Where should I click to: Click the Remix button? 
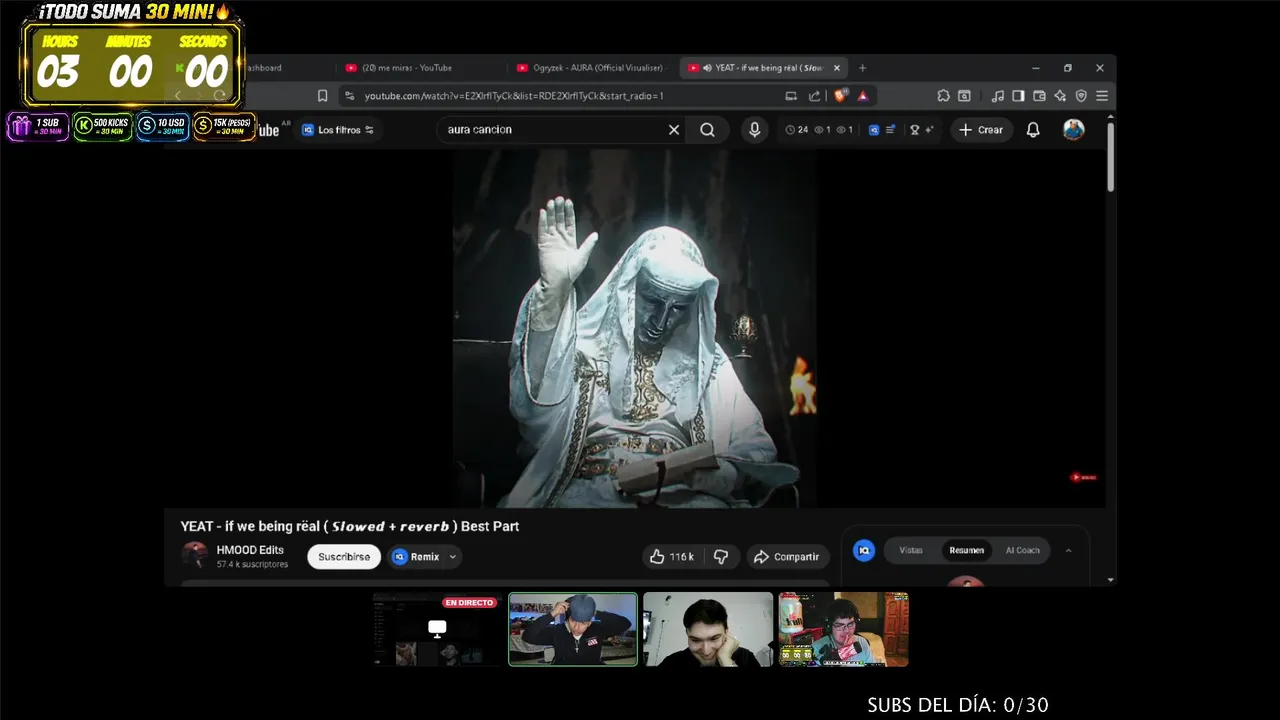point(416,557)
